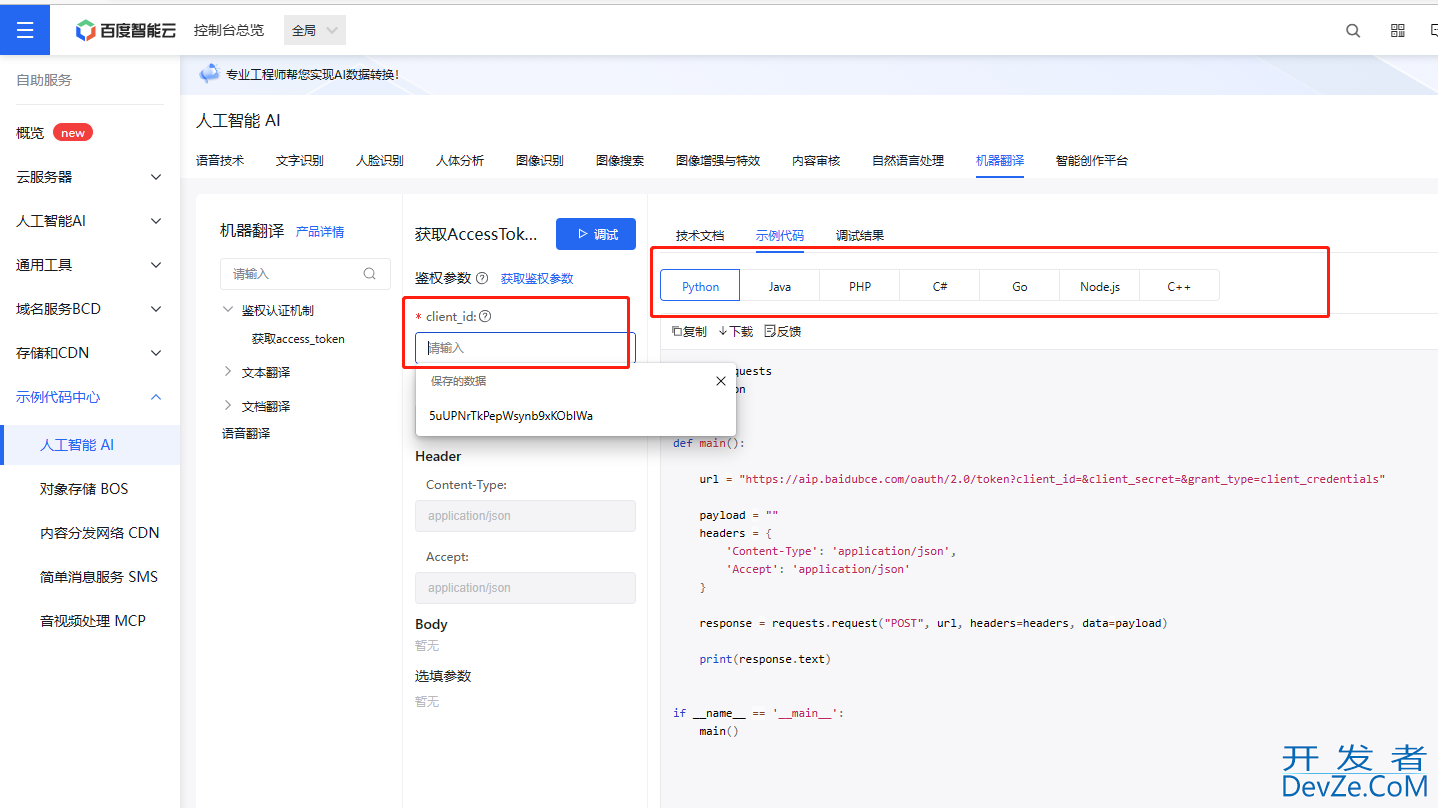Open 音视频处理 MCP in sidebar

(x=93, y=621)
